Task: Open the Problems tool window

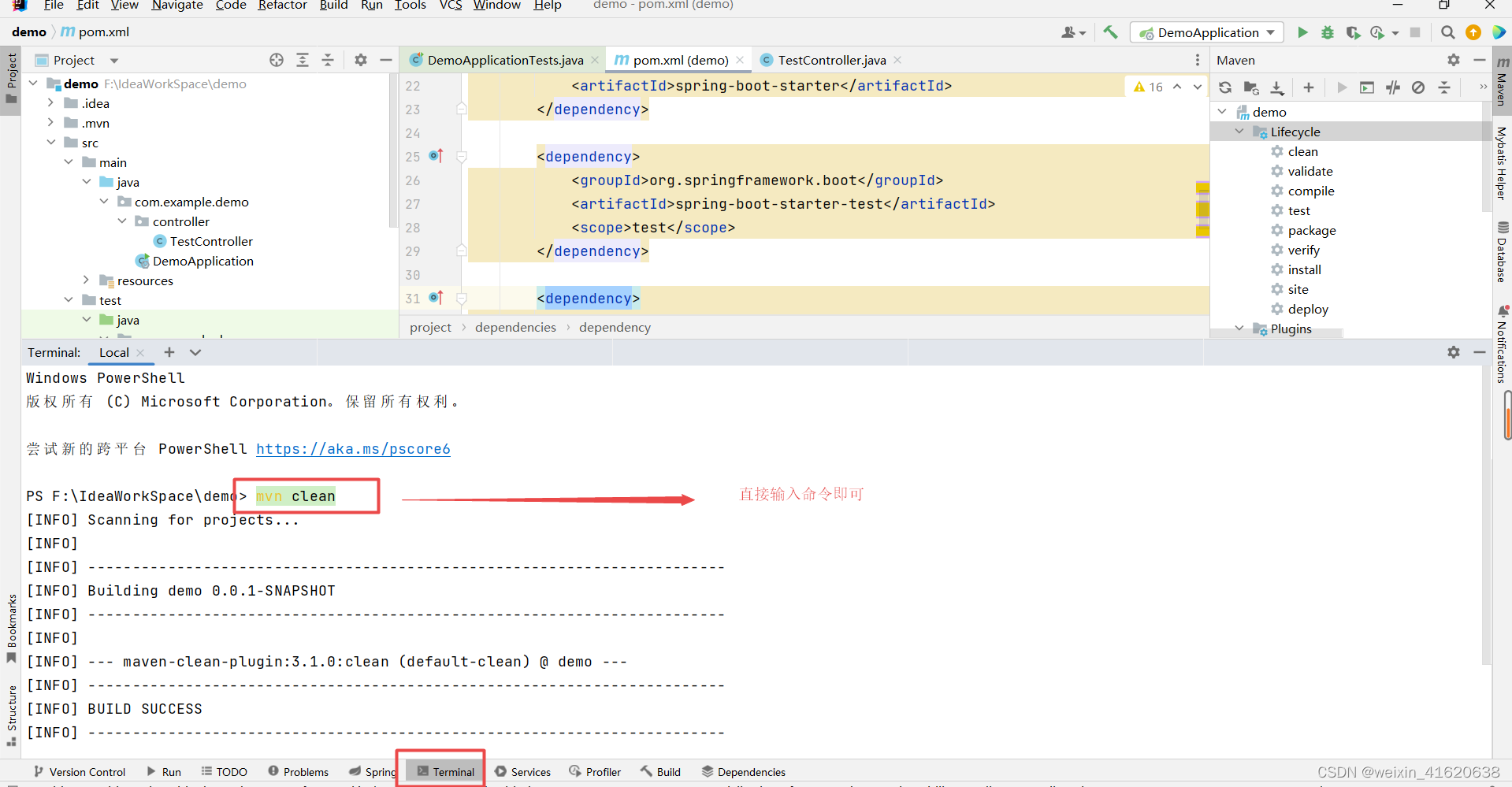Action: click(x=299, y=772)
